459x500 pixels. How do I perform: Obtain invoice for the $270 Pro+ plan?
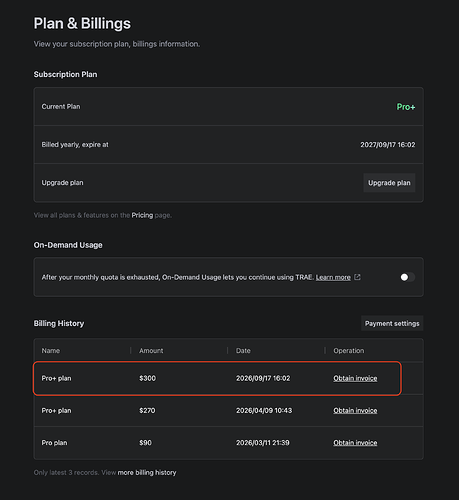[x=355, y=410]
